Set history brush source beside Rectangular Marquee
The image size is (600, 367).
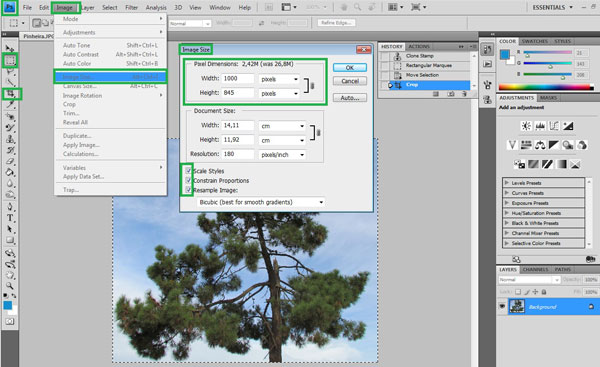point(385,65)
